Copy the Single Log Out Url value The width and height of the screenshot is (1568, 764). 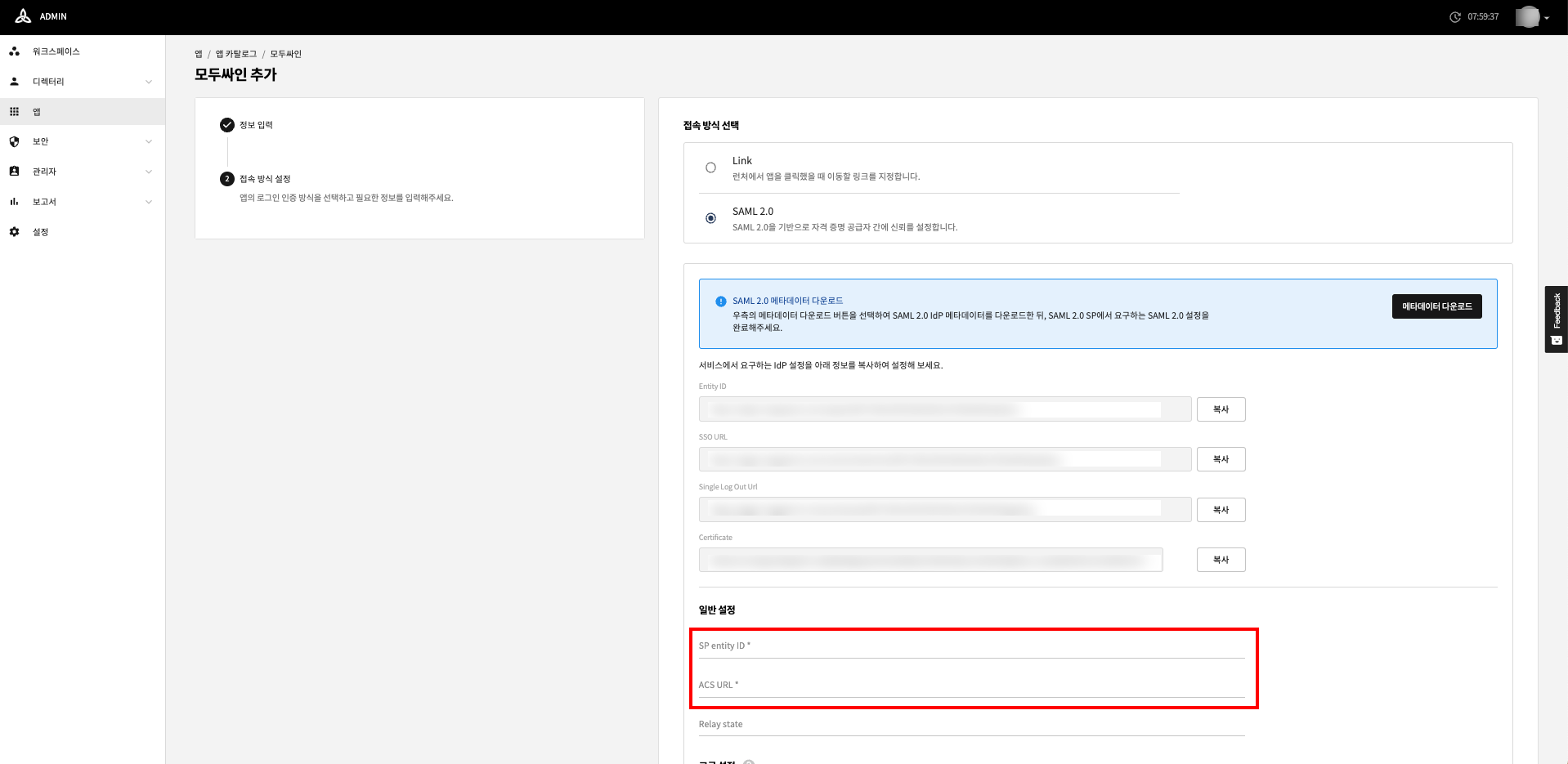pyautogui.click(x=1221, y=510)
